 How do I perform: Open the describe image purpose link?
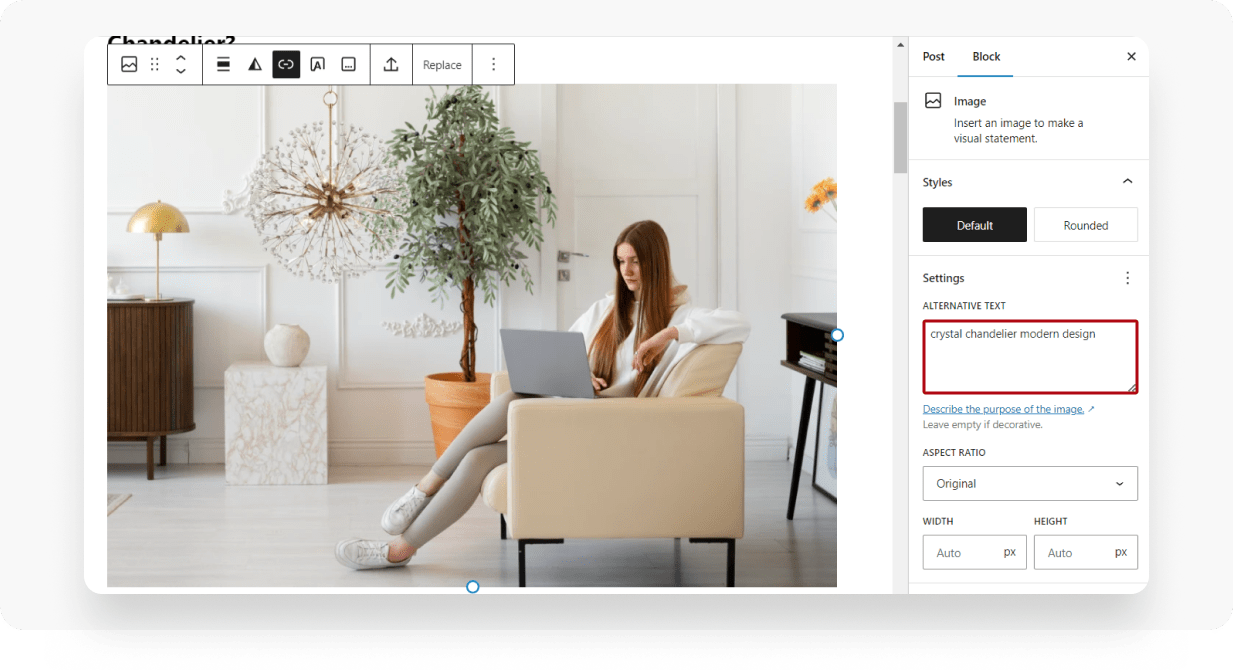[1003, 408]
